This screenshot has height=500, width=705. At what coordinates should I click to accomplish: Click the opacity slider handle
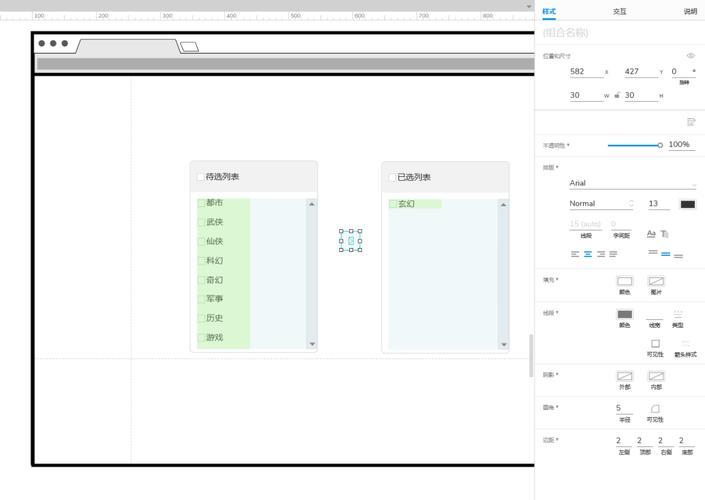pos(660,145)
